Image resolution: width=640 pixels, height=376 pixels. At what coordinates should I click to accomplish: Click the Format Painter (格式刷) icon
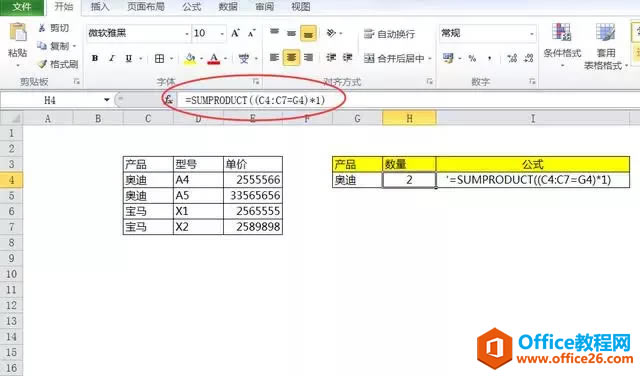pos(42,64)
